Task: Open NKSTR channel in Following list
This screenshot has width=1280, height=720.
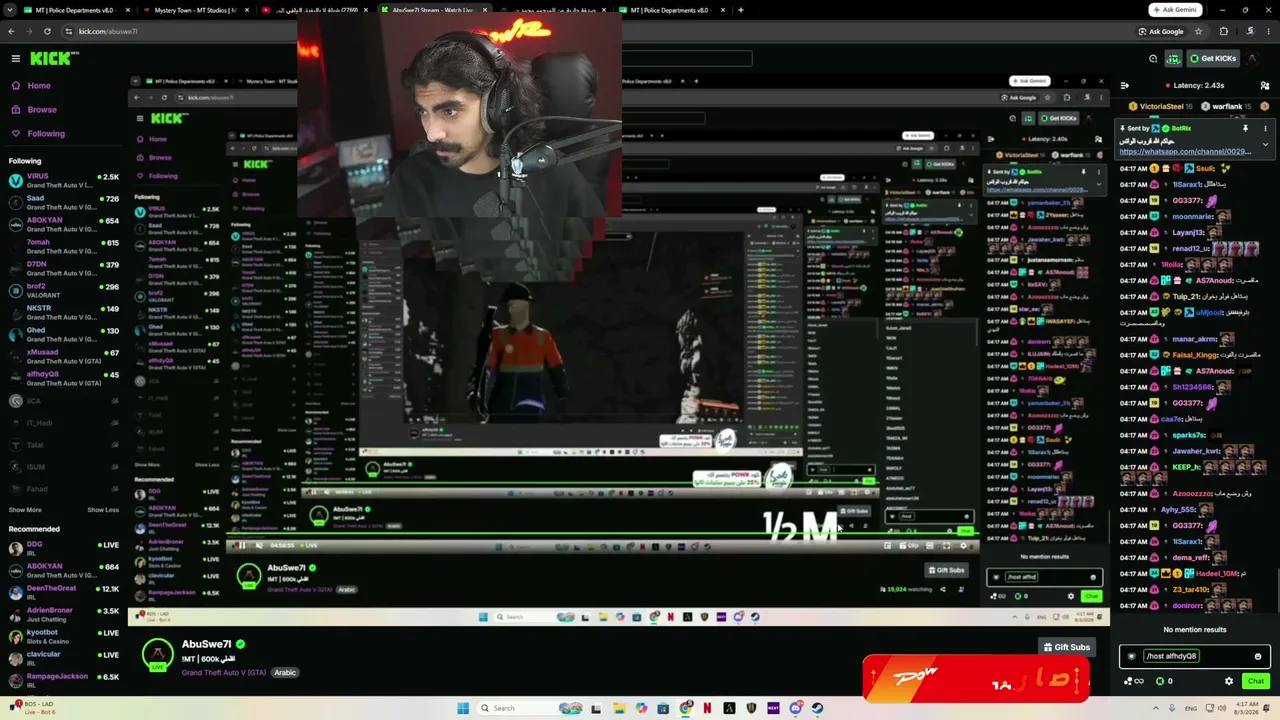Action: pos(63,313)
